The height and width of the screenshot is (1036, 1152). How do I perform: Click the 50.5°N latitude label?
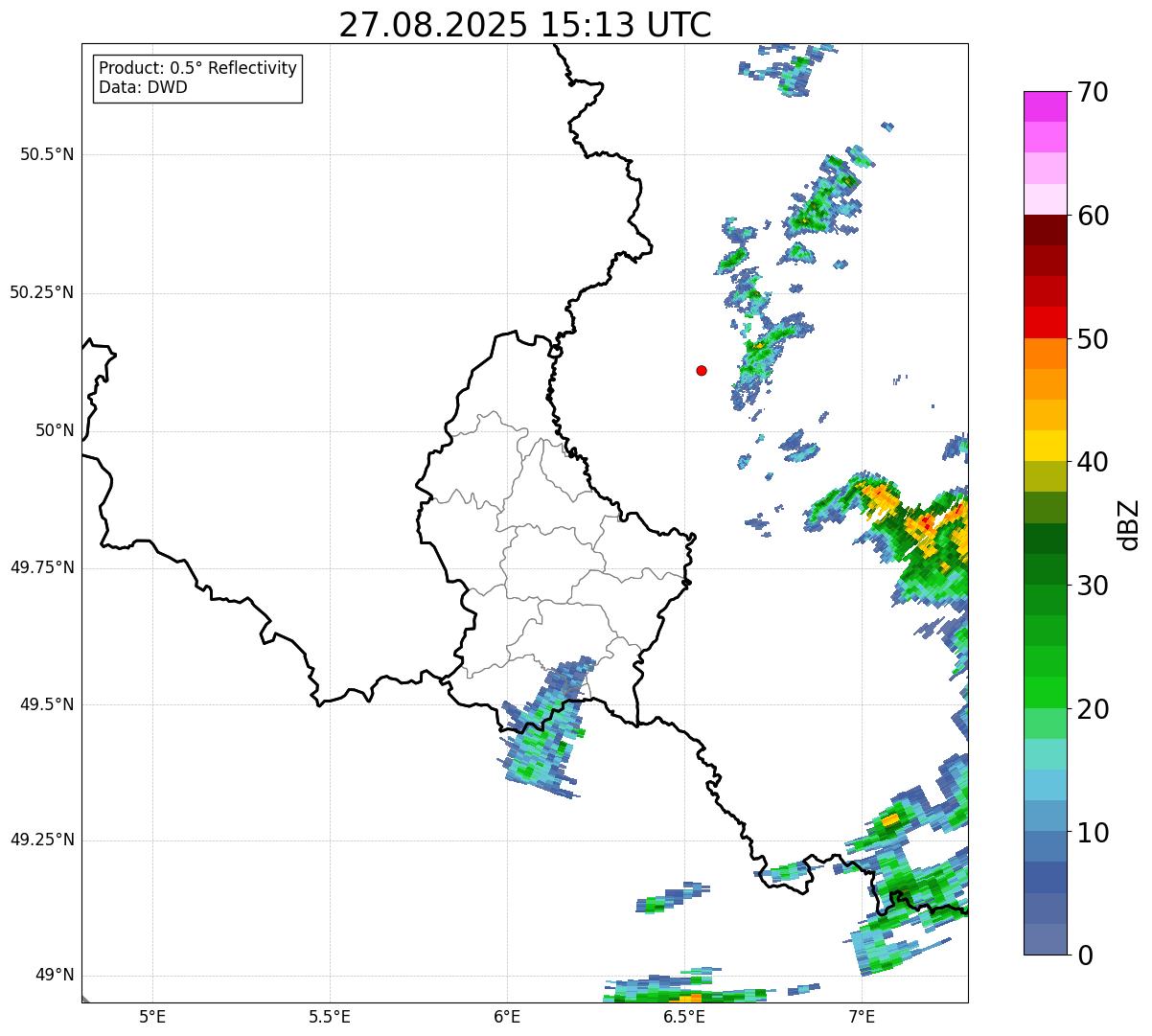(47, 154)
